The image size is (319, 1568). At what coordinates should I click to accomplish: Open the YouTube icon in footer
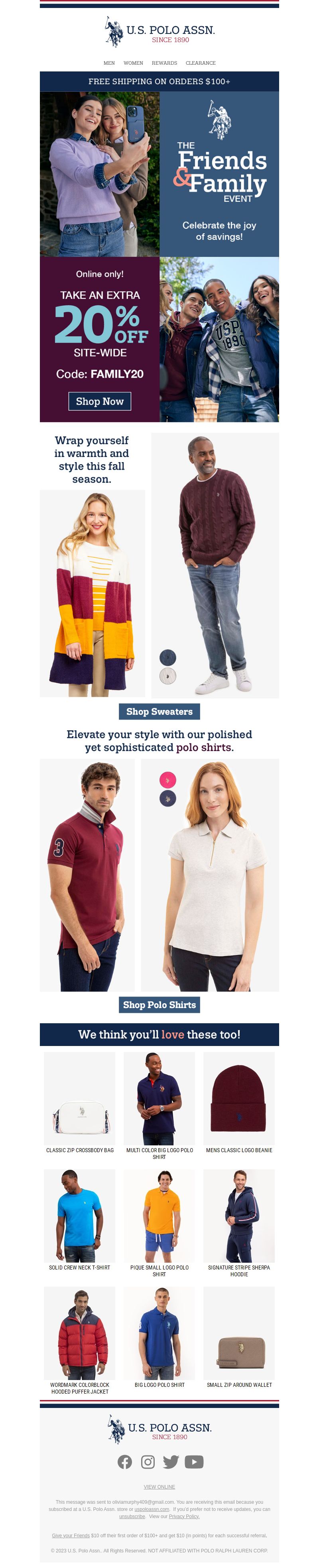(194, 1461)
